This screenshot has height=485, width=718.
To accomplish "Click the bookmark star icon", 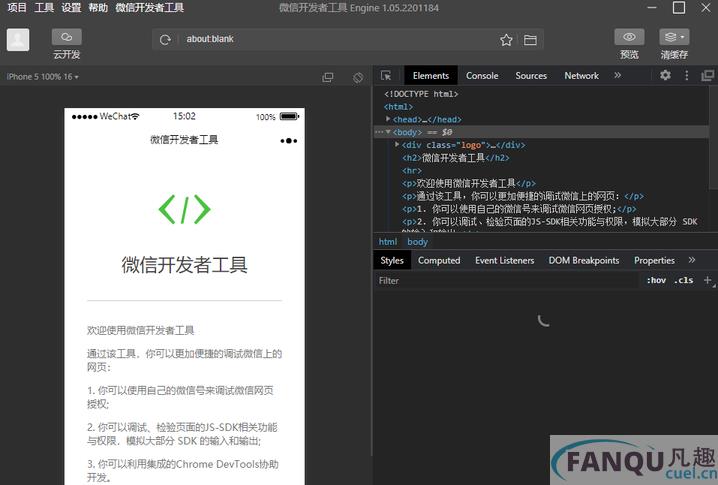I will tap(506, 40).
